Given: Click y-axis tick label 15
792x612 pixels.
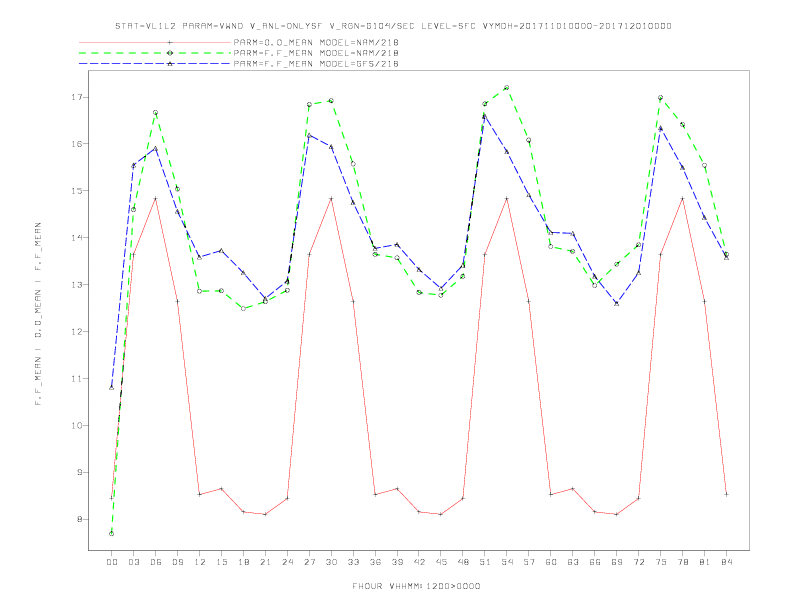Looking at the screenshot, I should [77, 191].
